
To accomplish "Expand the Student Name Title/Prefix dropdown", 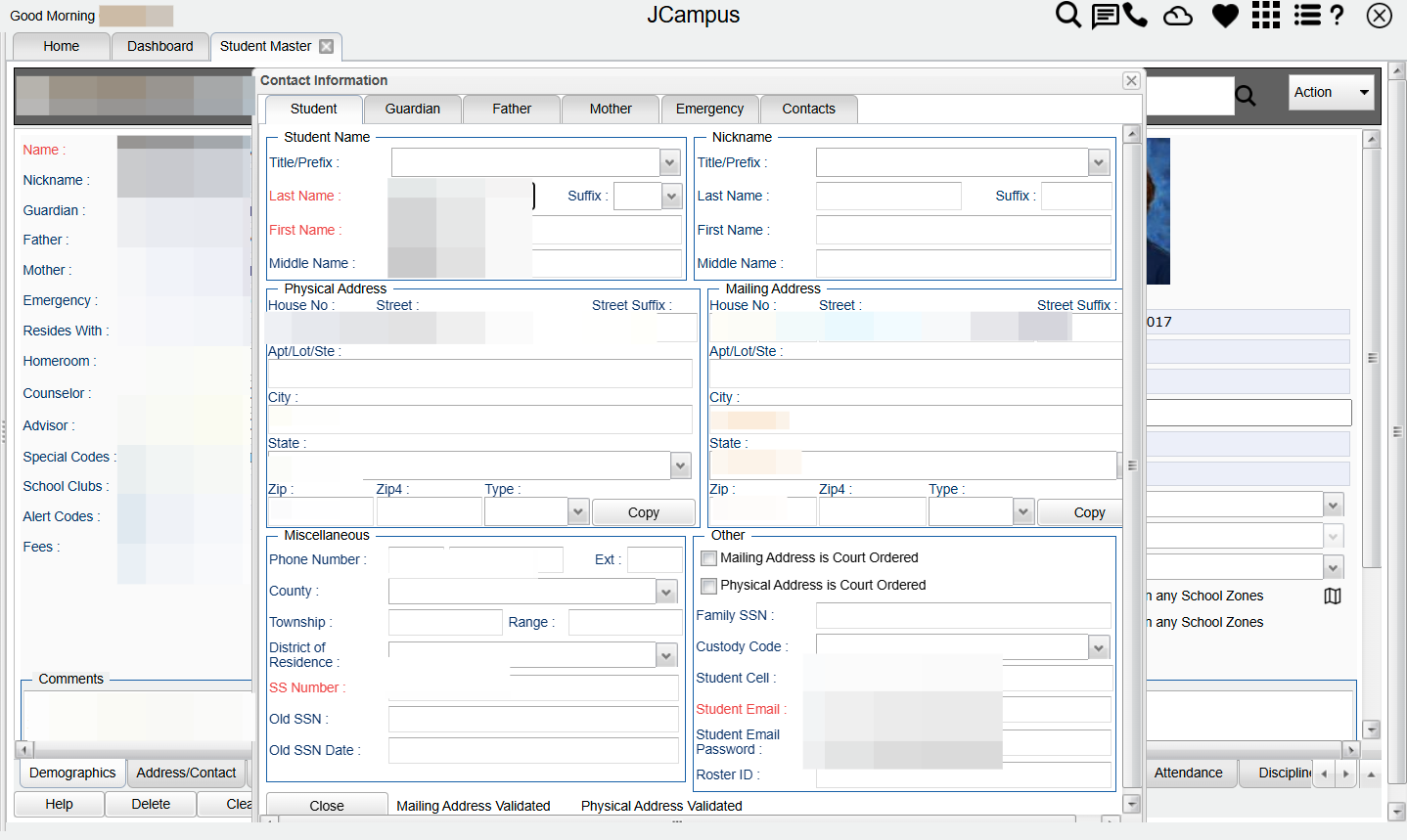I will point(670,162).
